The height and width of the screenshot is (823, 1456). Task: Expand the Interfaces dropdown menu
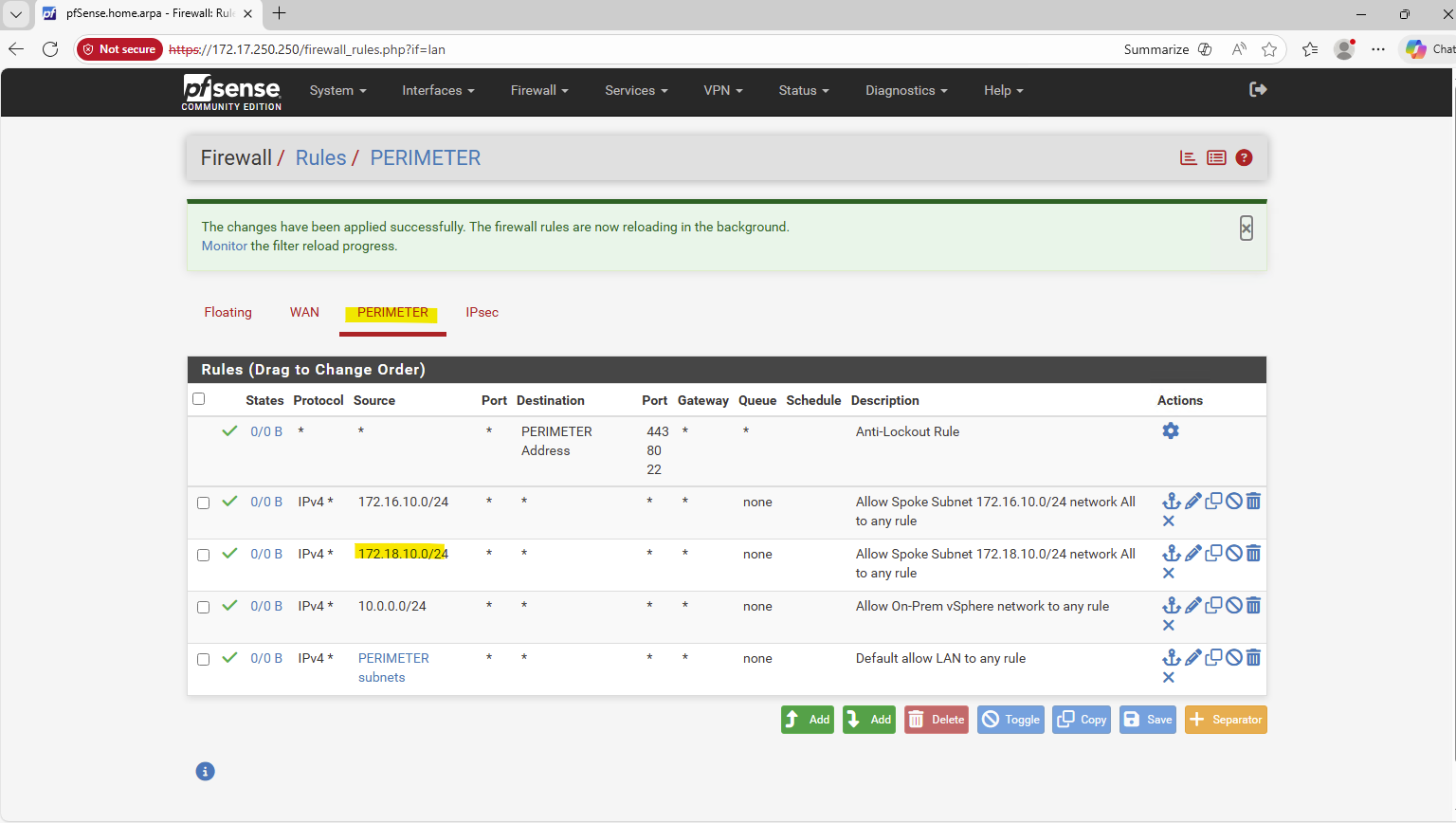437,91
